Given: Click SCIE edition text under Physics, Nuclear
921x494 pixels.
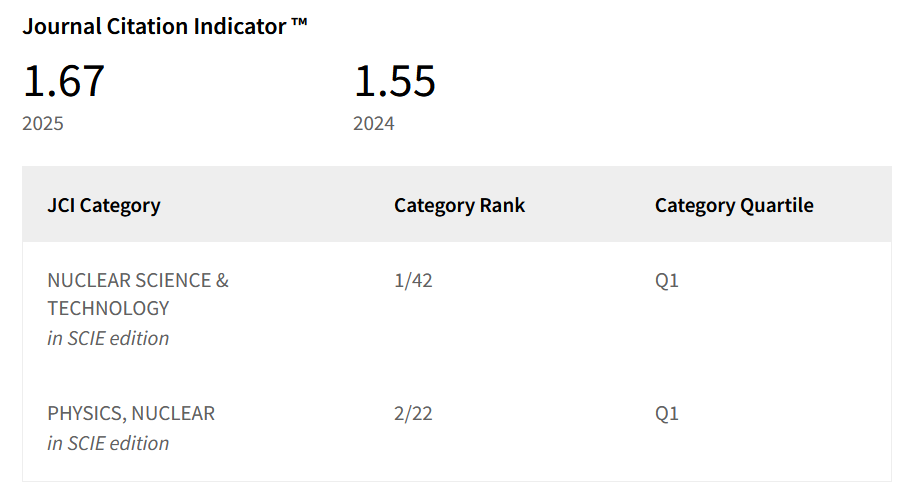Looking at the screenshot, I should pyautogui.click(x=108, y=443).
